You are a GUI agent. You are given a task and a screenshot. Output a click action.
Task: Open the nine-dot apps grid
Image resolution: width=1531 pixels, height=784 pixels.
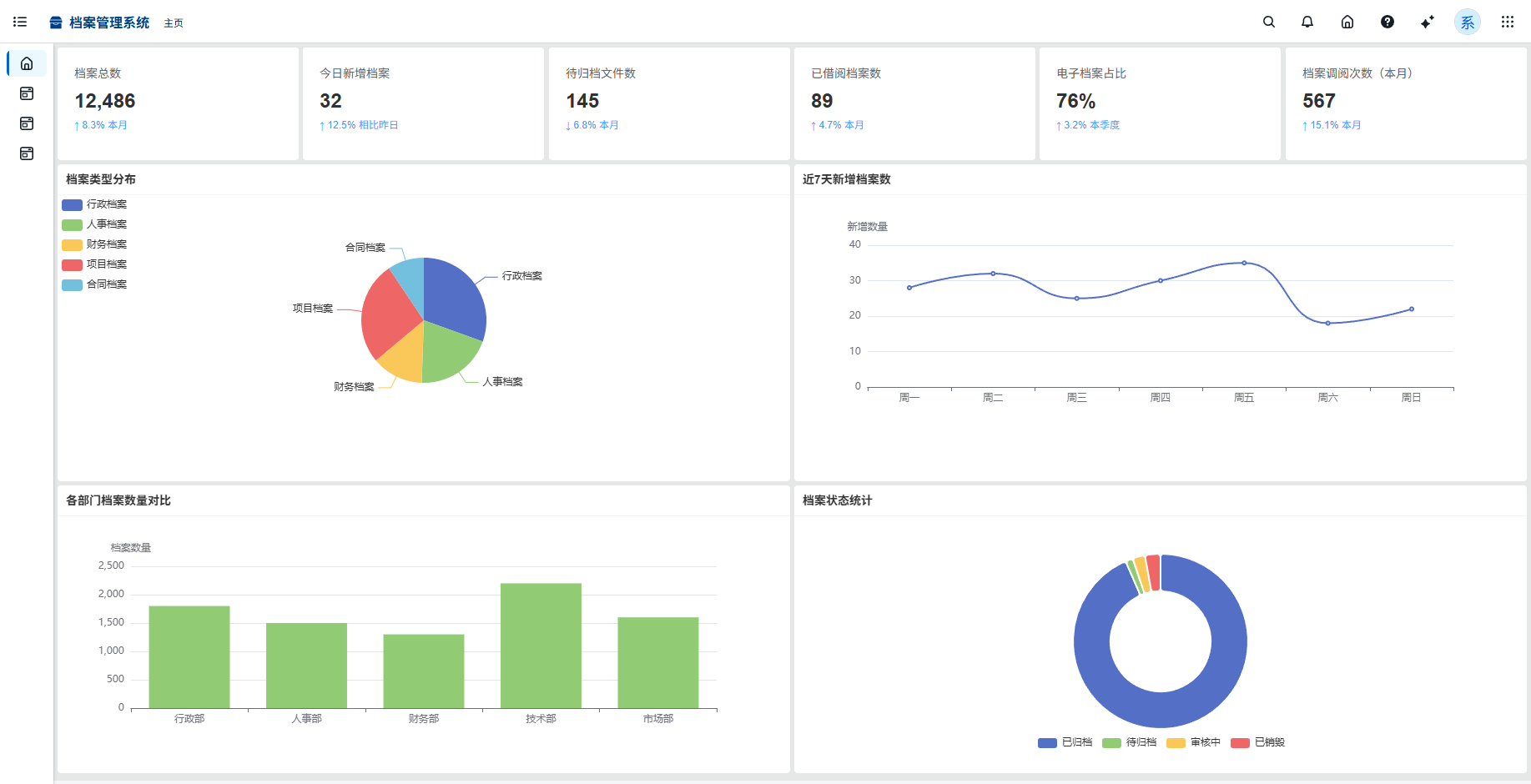tap(1507, 23)
